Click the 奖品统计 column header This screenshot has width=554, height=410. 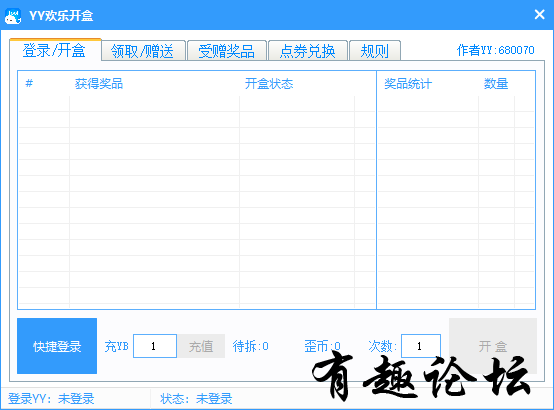tap(408, 84)
